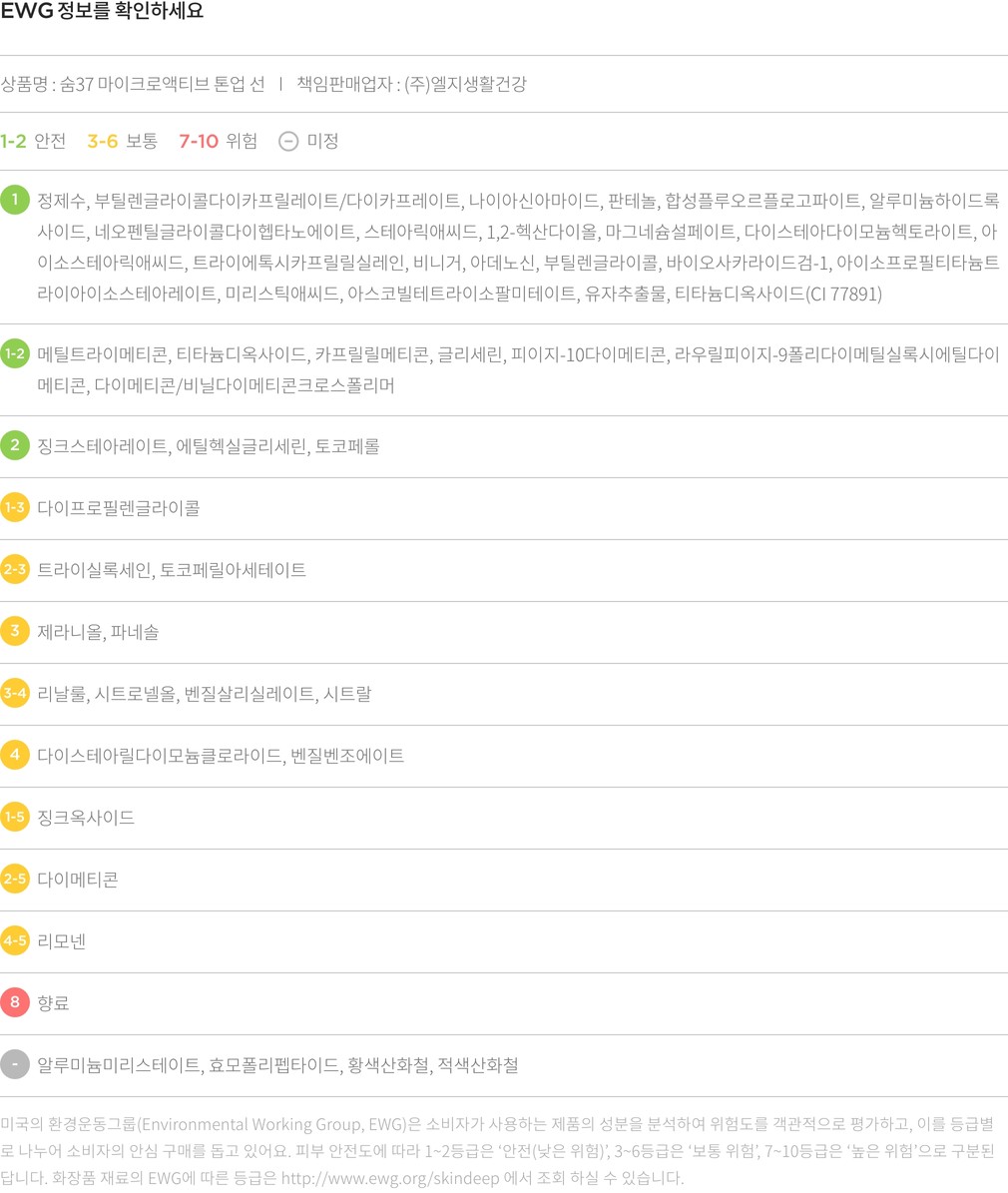
Task: Click the 1-2 안전 legend label
Action: point(33,141)
